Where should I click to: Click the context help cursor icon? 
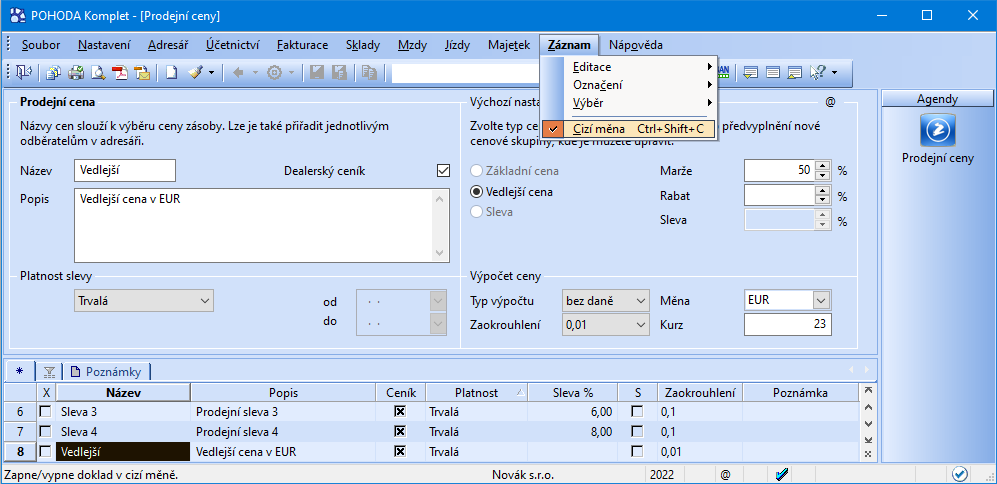coord(817,72)
